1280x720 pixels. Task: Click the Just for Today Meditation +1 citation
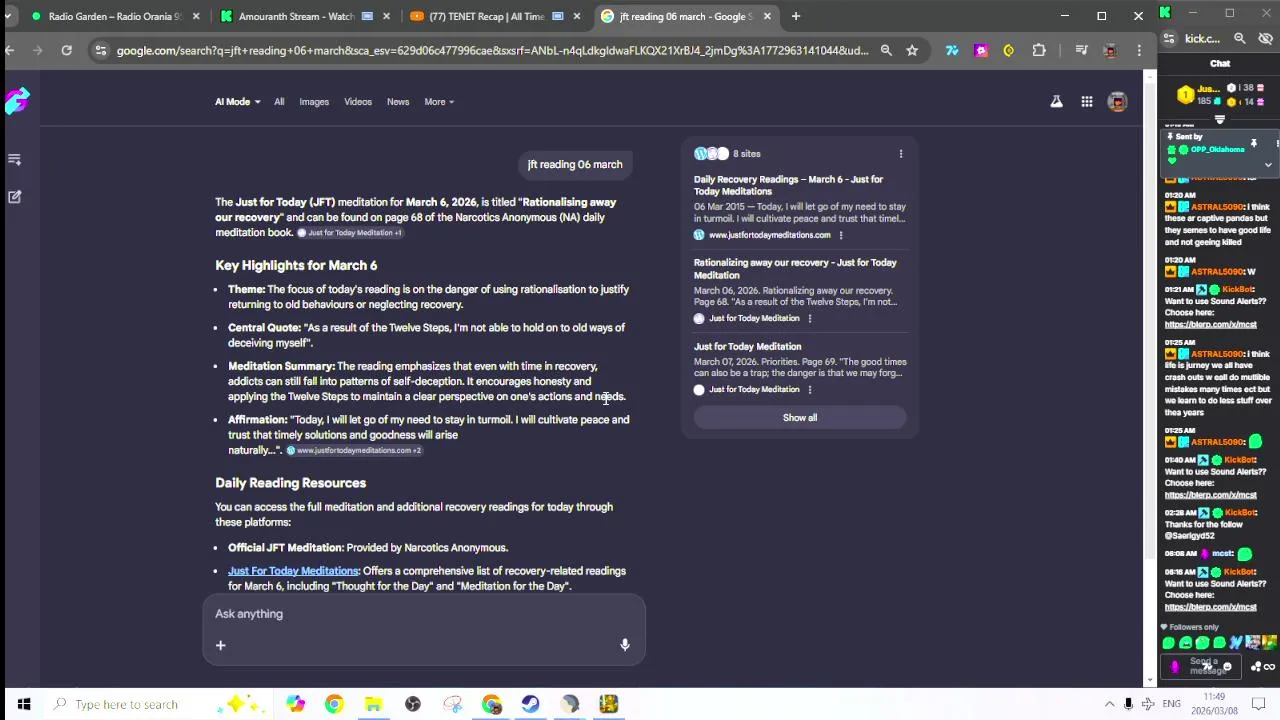point(350,233)
